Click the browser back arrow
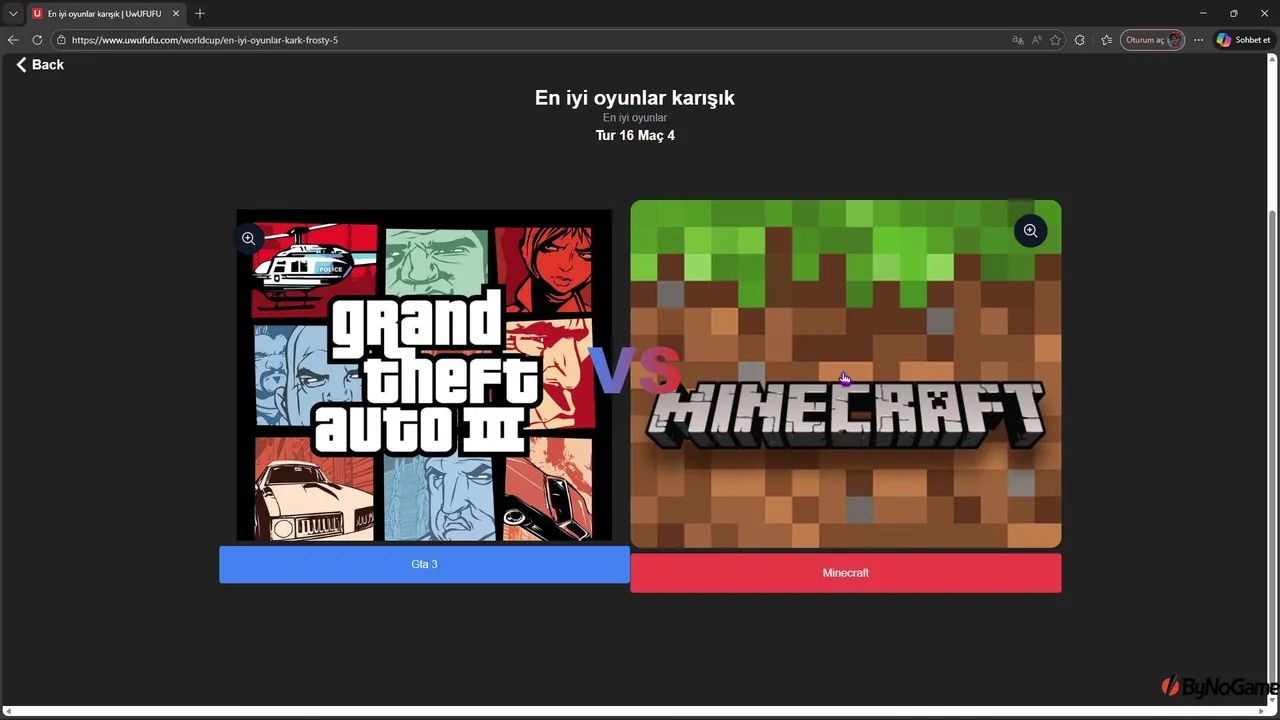 coord(13,40)
